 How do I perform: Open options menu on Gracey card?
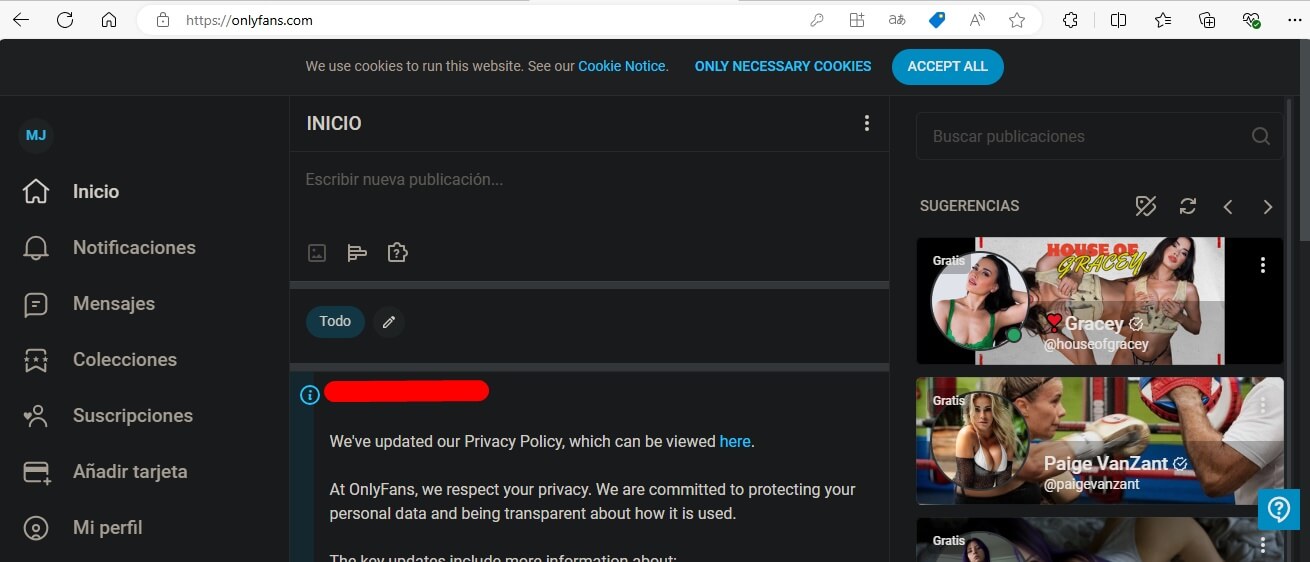[x=1263, y=265]
